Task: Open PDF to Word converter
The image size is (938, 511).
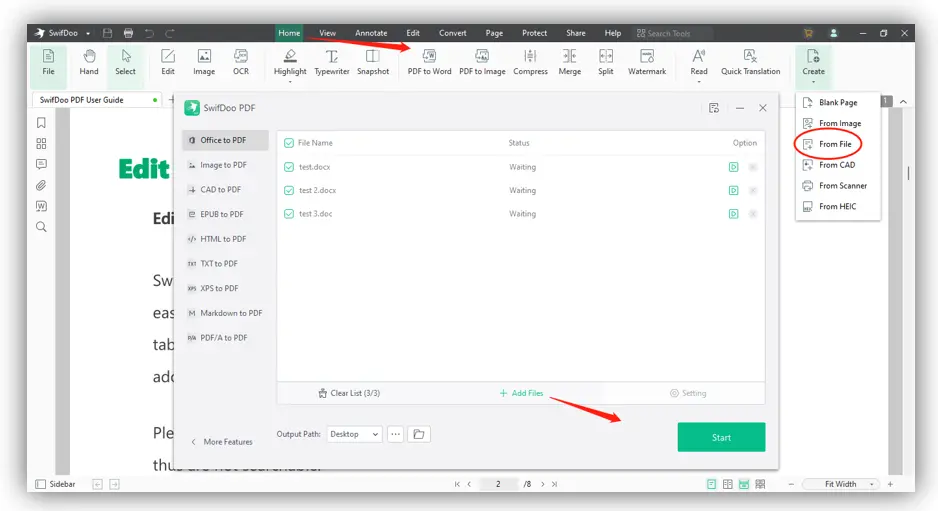Action: [430, 62]
